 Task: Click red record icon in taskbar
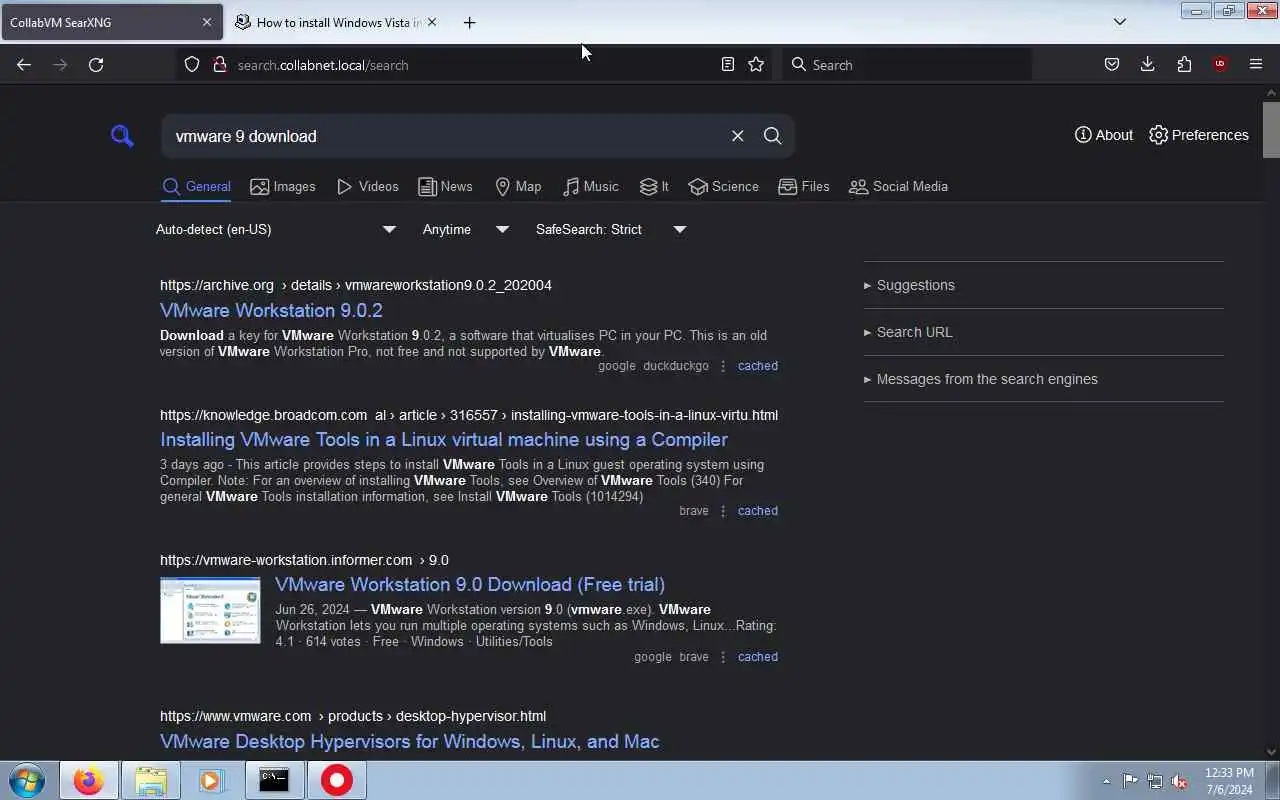(x=336, y=780)
